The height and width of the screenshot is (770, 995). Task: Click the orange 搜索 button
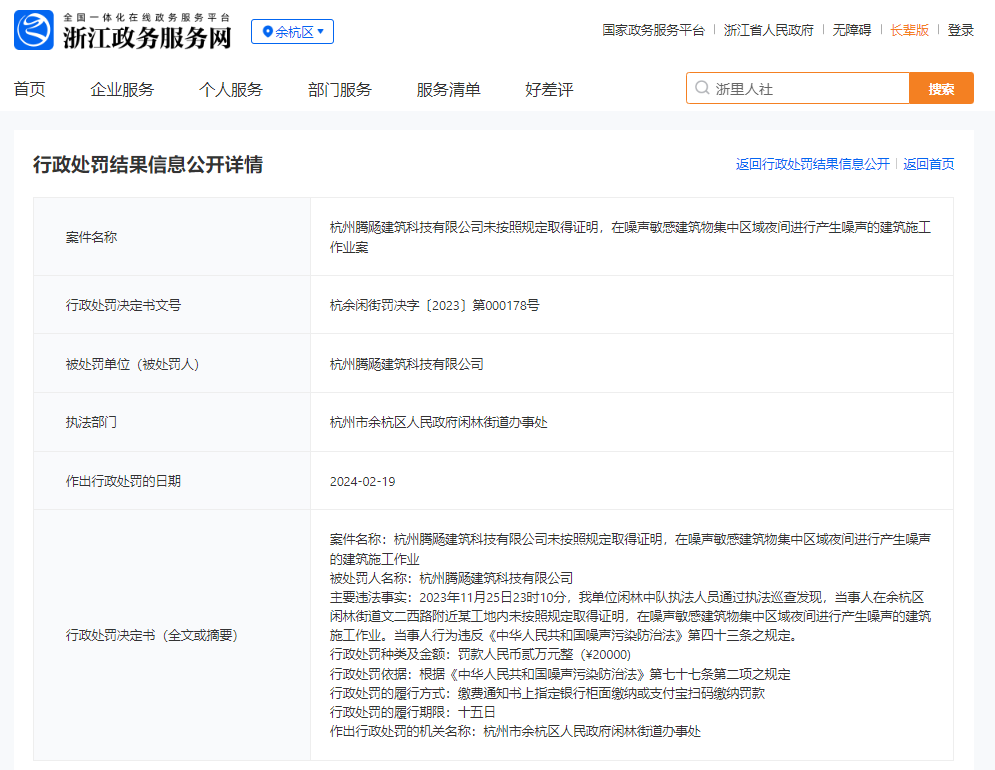tap(942, 88)
